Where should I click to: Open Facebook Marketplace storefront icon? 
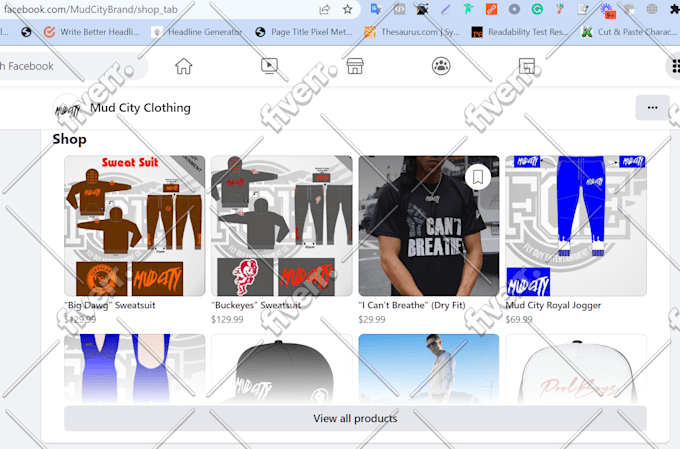pyautogui.click(x=355, y=66)
